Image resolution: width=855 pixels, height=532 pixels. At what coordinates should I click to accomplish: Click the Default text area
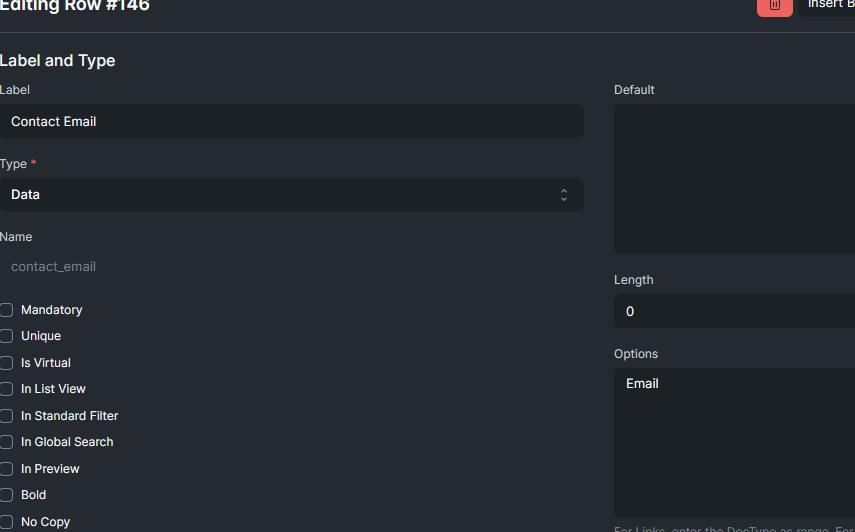tap(734, 179)
